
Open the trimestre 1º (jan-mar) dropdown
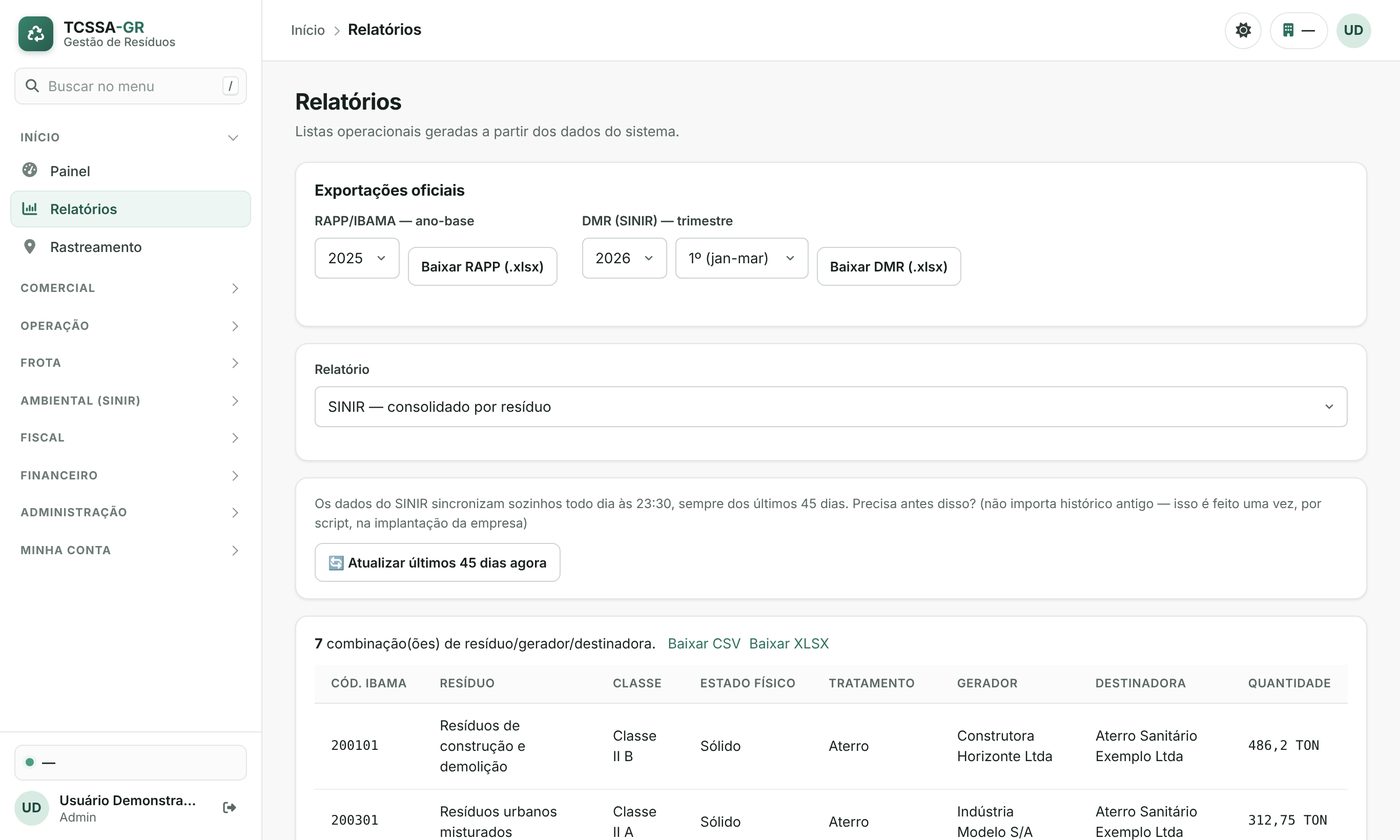click(741, 258)
